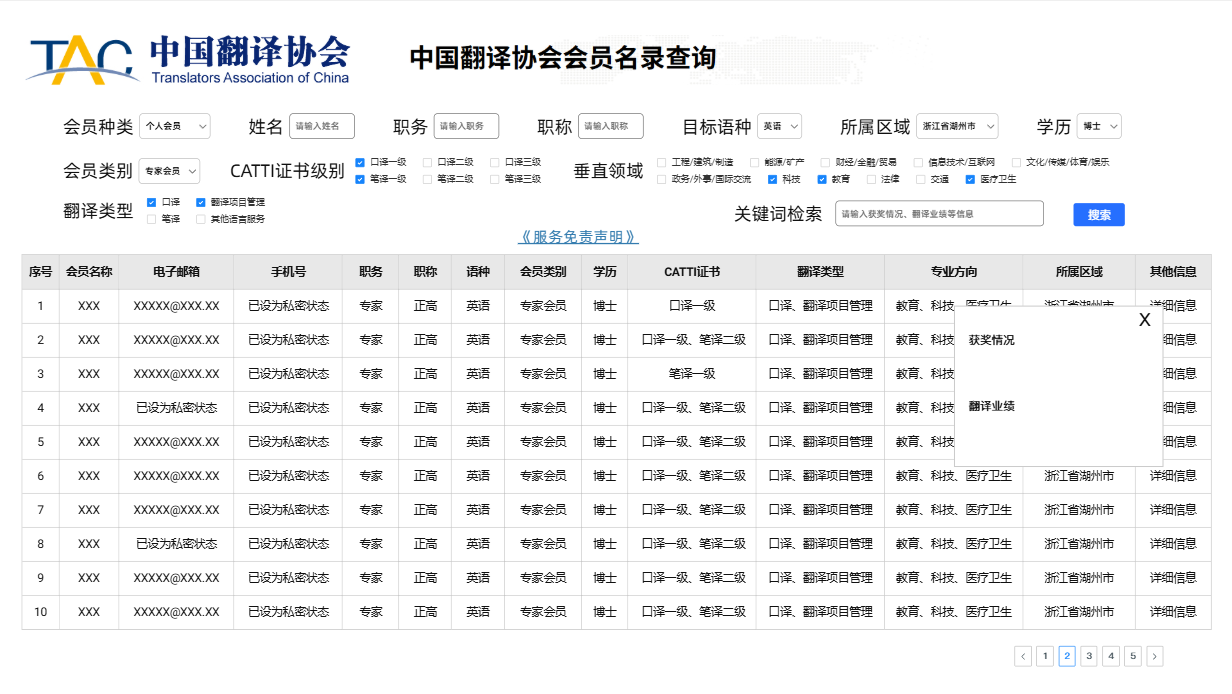Screen dimensions: 1232x694
Task: Go to the next page using the right arrow
Action: pos(1155,656)
